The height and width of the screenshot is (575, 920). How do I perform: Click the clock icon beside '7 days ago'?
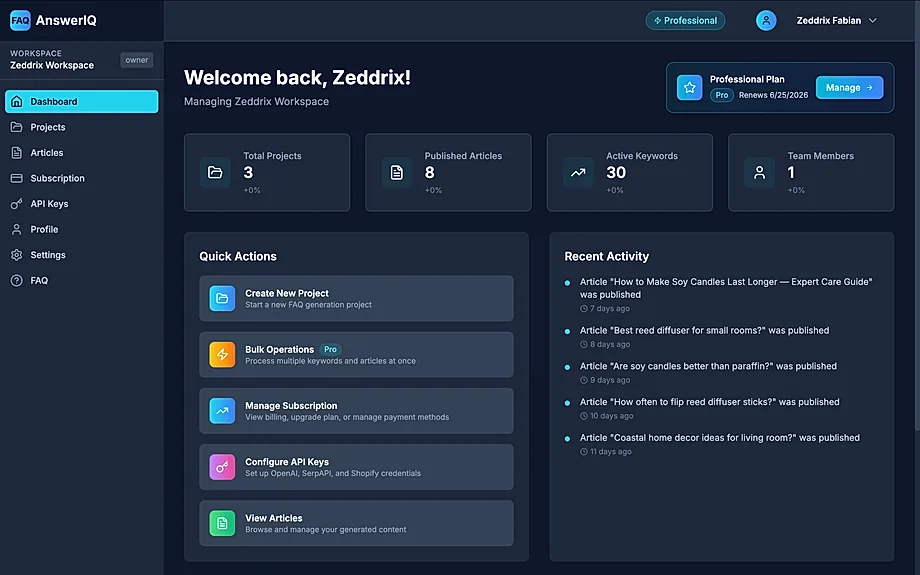[x=584, y=309]
